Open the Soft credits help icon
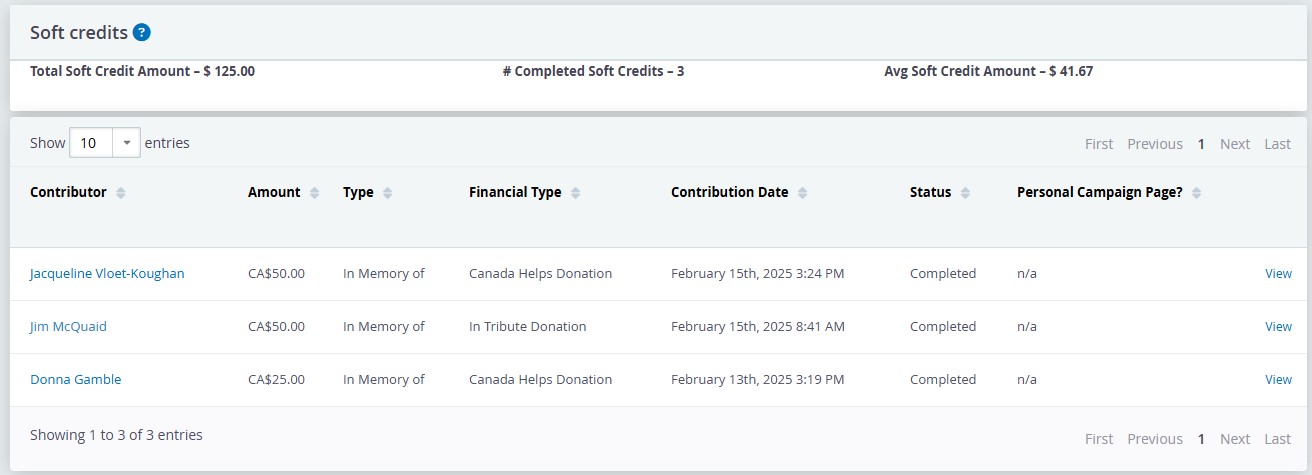The height and width of the screenshot is (475, 1312). [x=142, y=33]
